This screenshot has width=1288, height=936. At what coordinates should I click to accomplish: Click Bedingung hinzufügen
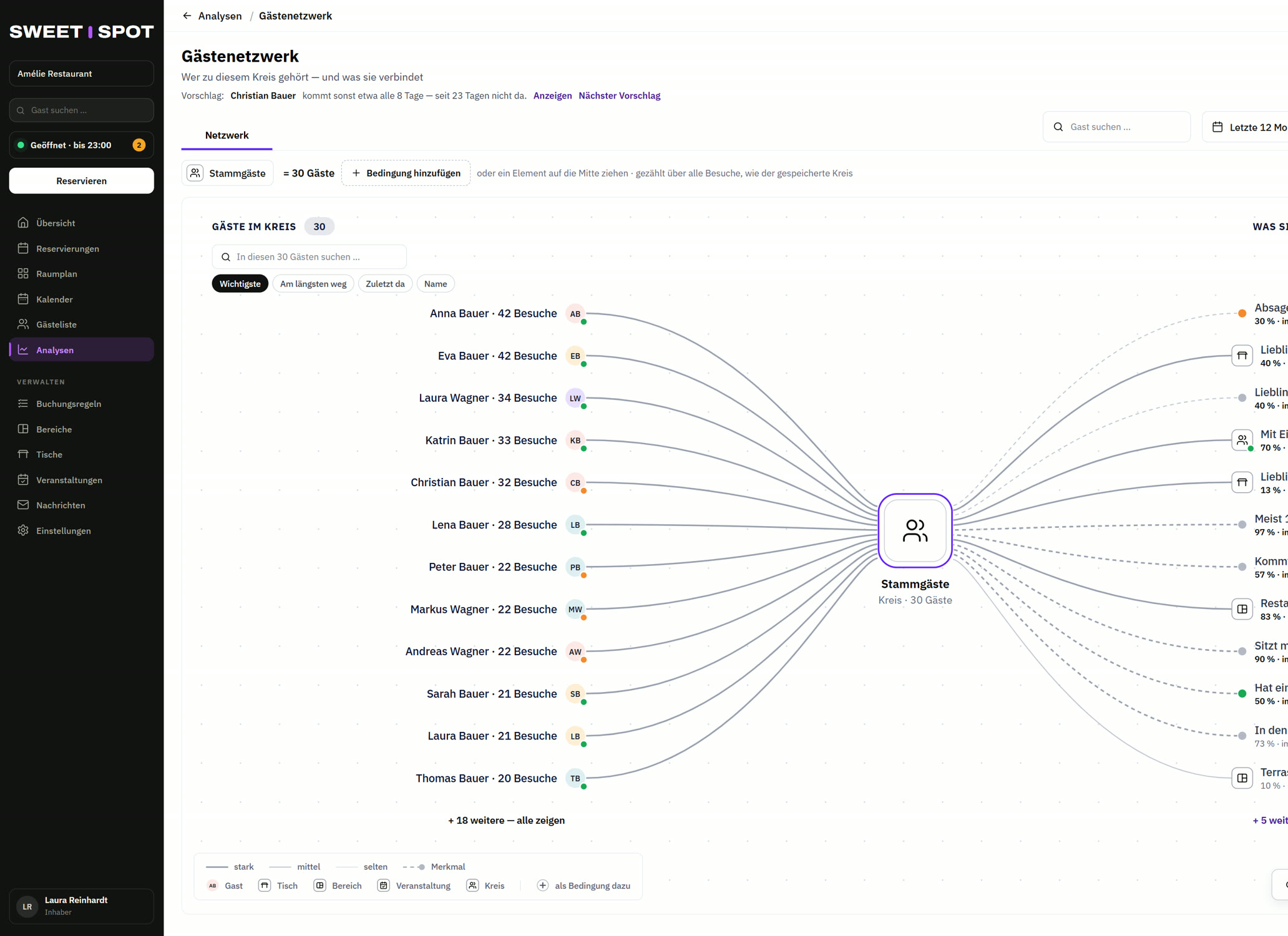(x=406, y=173)
